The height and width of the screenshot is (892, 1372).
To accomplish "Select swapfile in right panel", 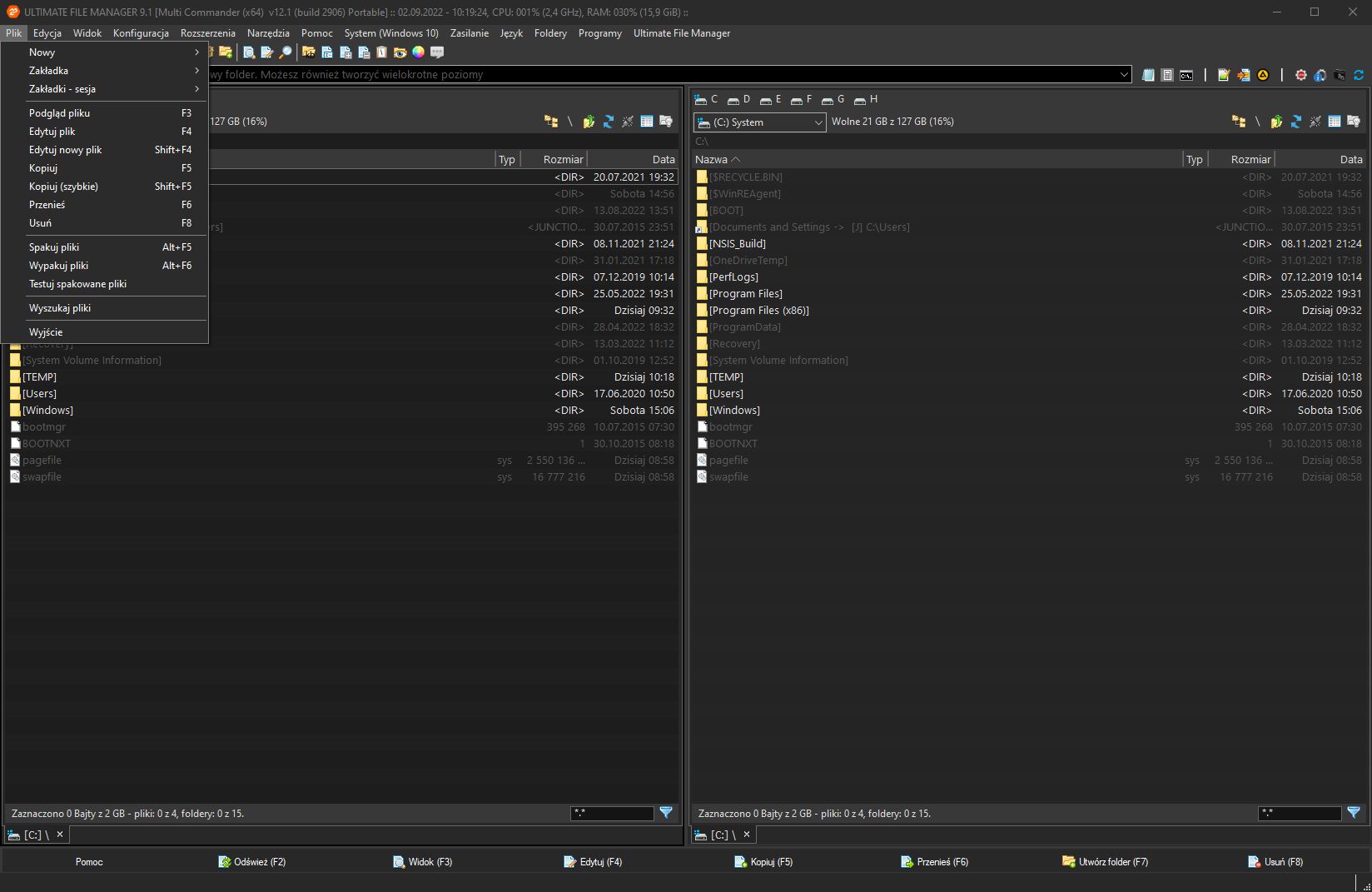I will point(1028,476).
